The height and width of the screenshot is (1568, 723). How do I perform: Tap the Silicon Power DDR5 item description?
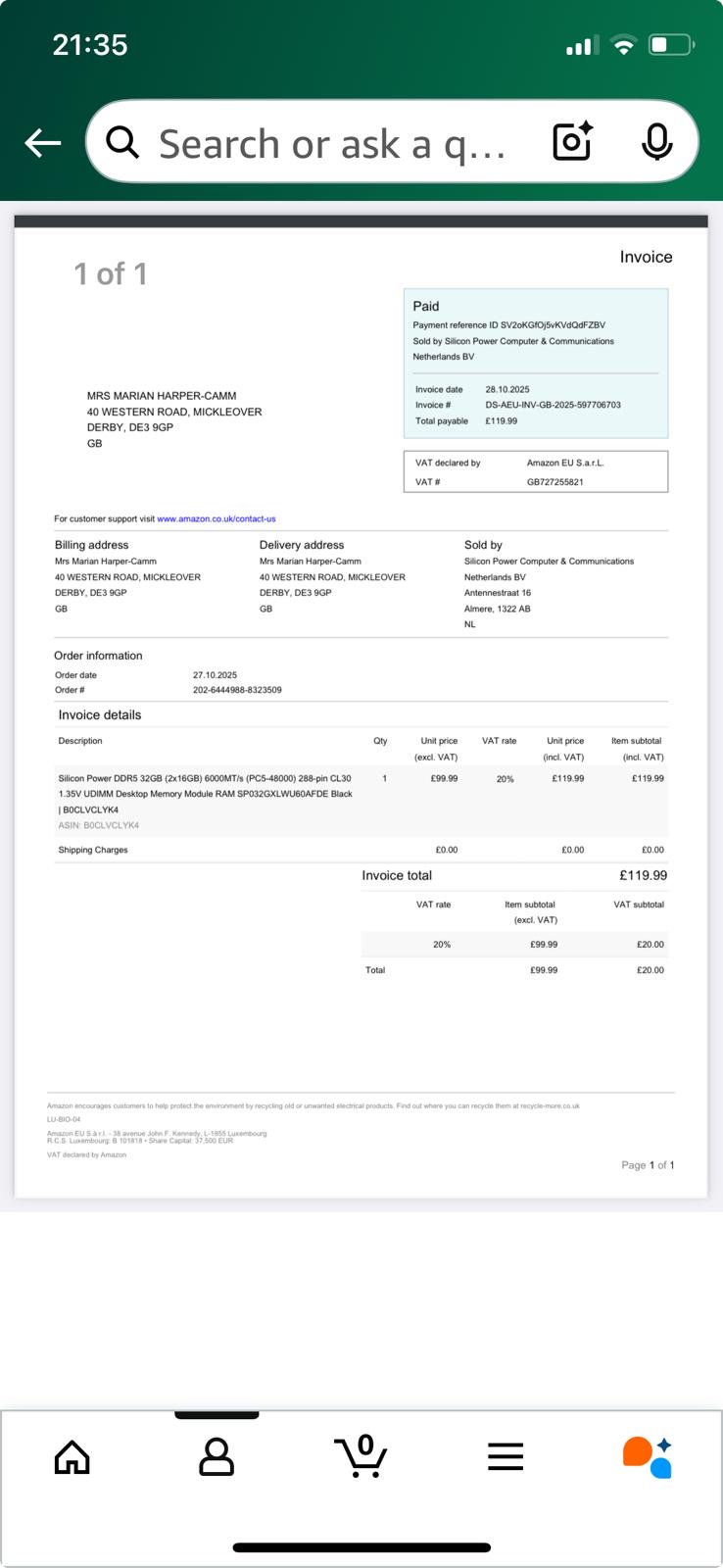click(x=205, y=794)
